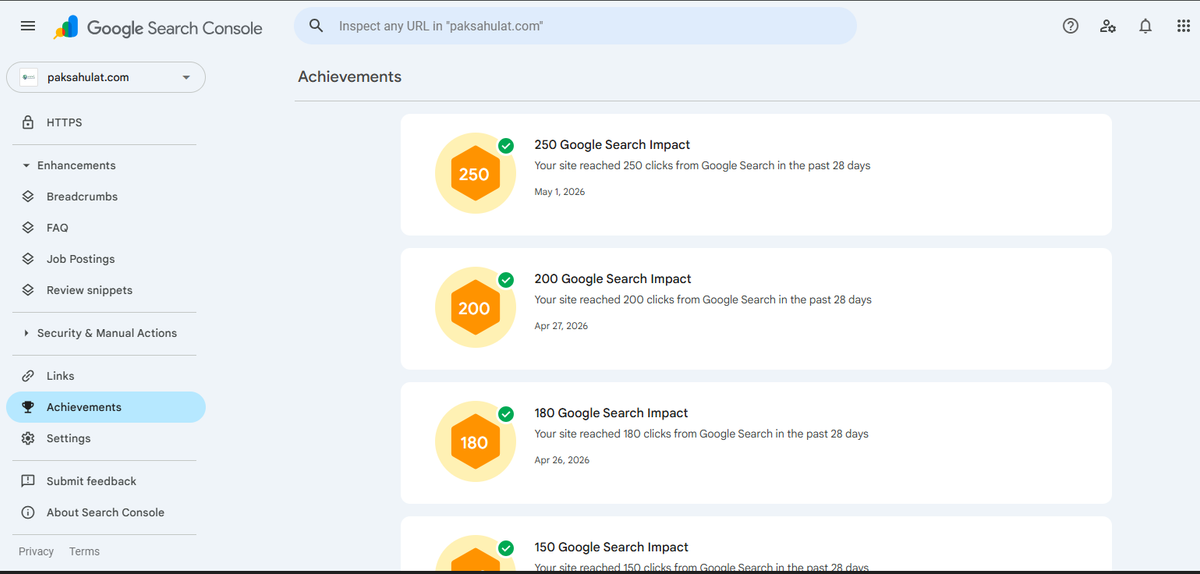Click the HTTPS lock icon
Viewport: 1200px width, 574px height.
[x=28, y=122]
